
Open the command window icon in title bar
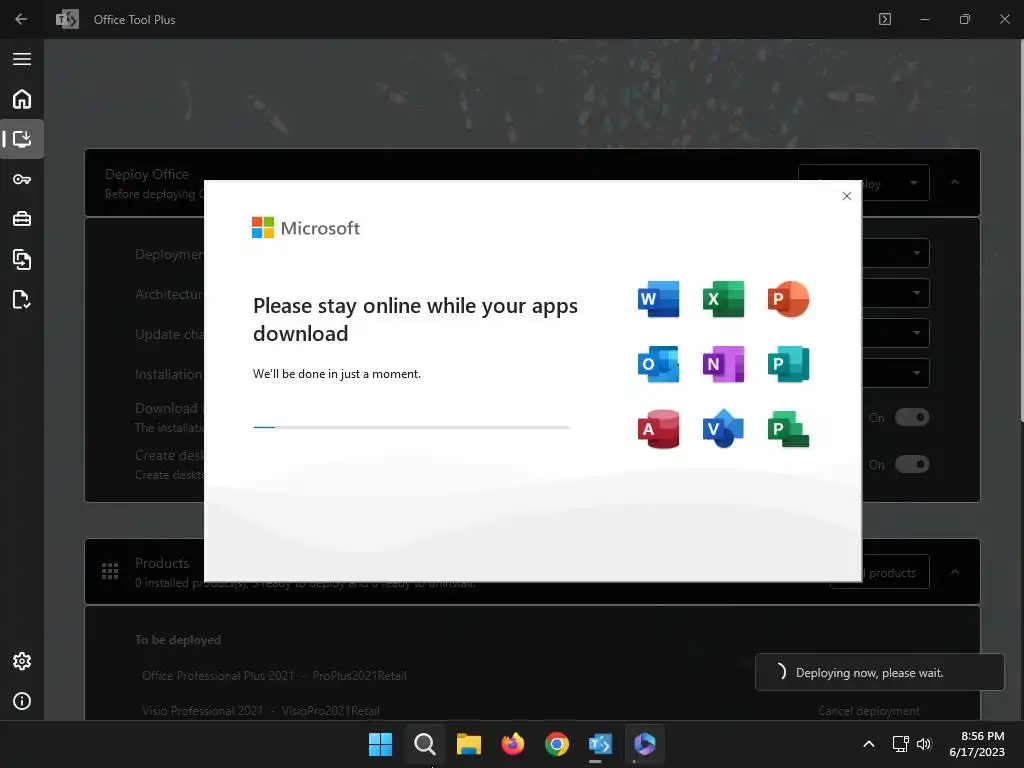click(x=885, y=19)
